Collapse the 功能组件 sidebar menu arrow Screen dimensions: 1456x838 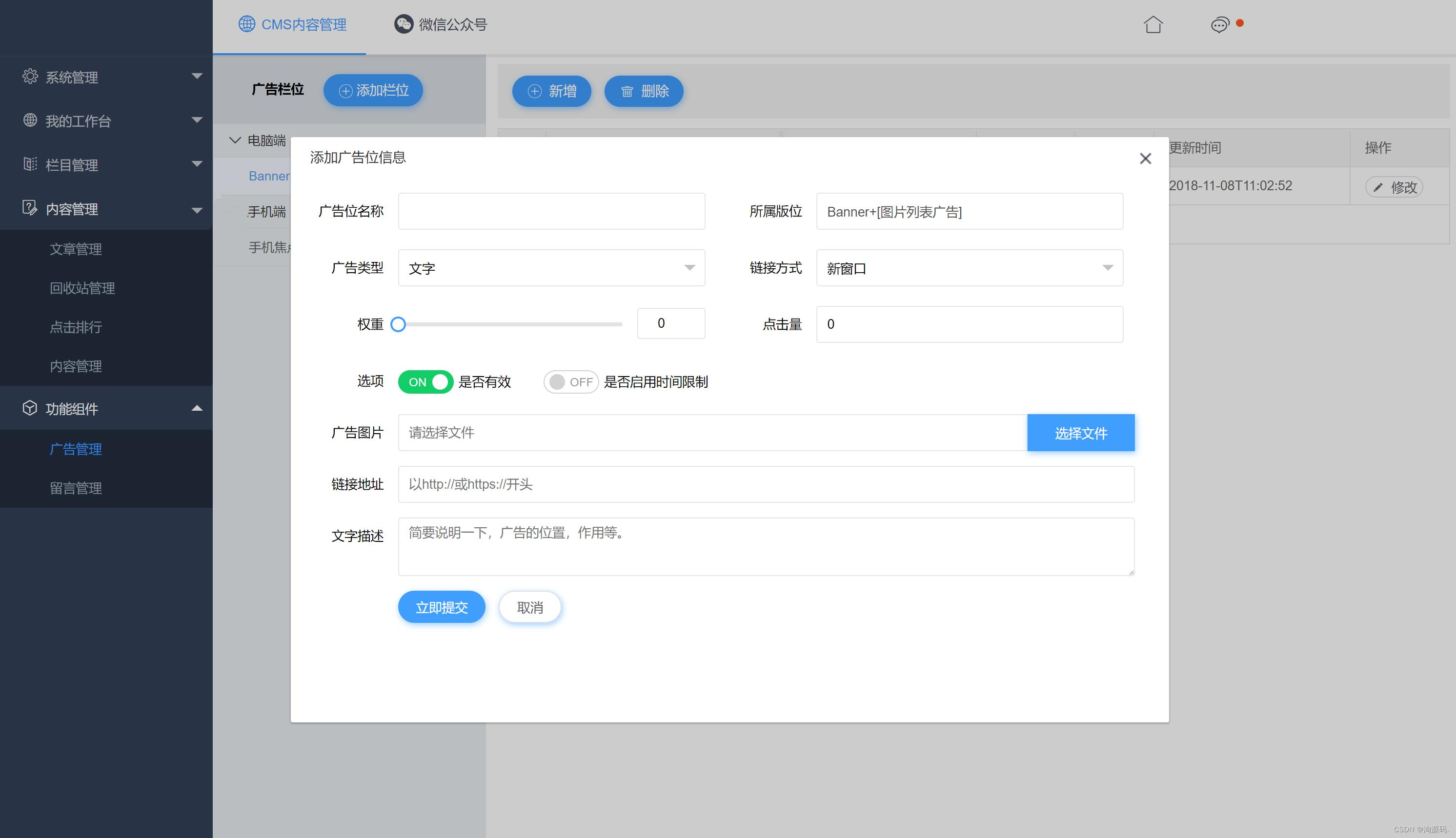pos(197,408)
